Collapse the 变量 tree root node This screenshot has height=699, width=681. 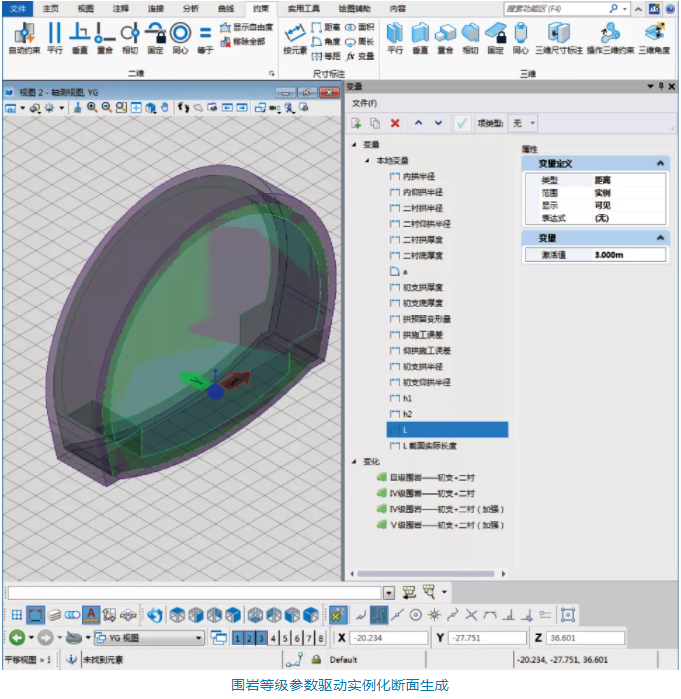click(354, 144)
